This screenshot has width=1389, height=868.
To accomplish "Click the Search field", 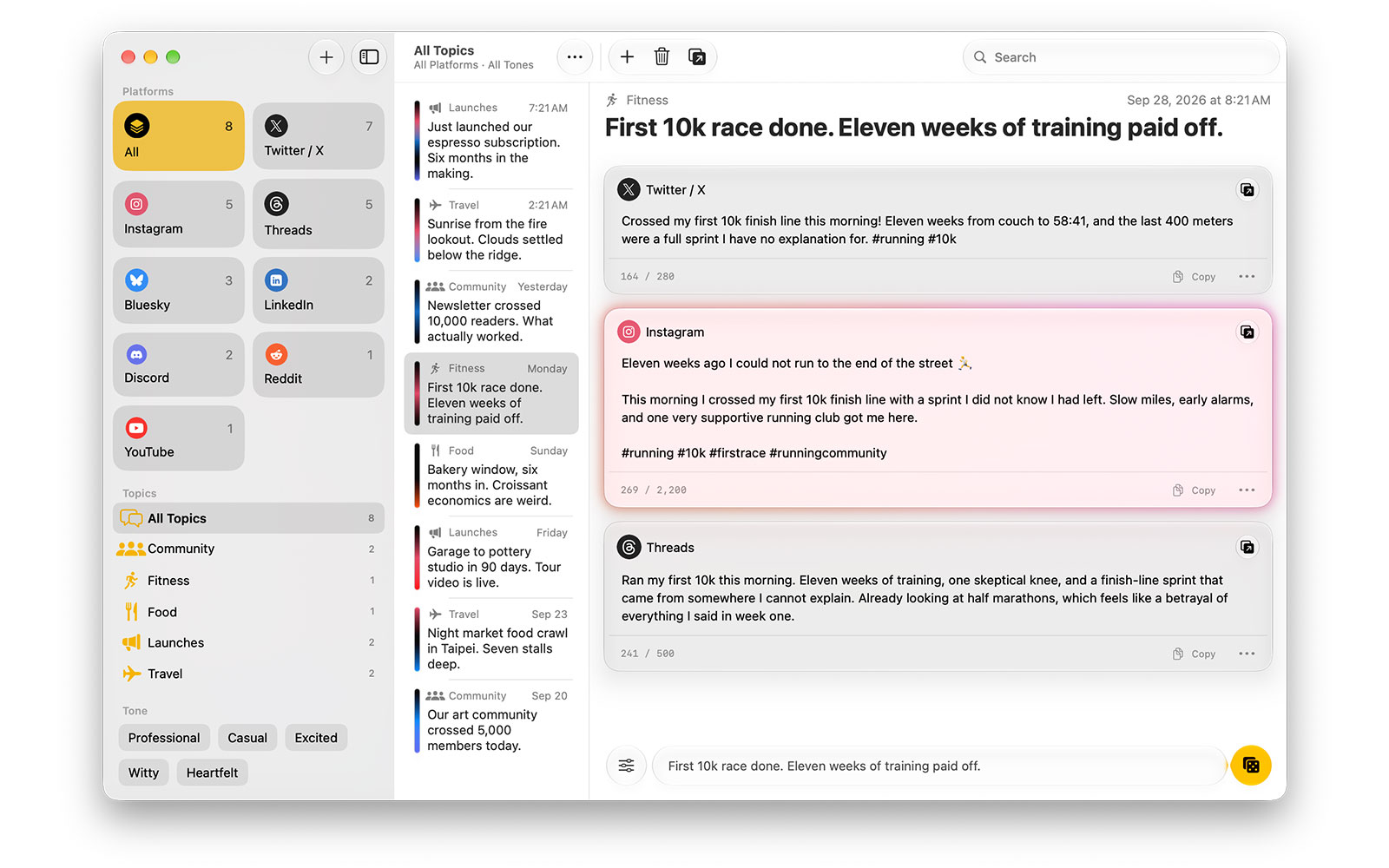I will click(x=1121, y=57).
